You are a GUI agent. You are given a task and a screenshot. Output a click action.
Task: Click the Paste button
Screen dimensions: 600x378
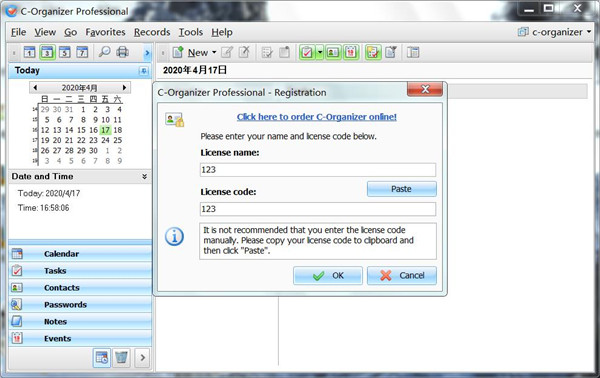click(401, 189)
